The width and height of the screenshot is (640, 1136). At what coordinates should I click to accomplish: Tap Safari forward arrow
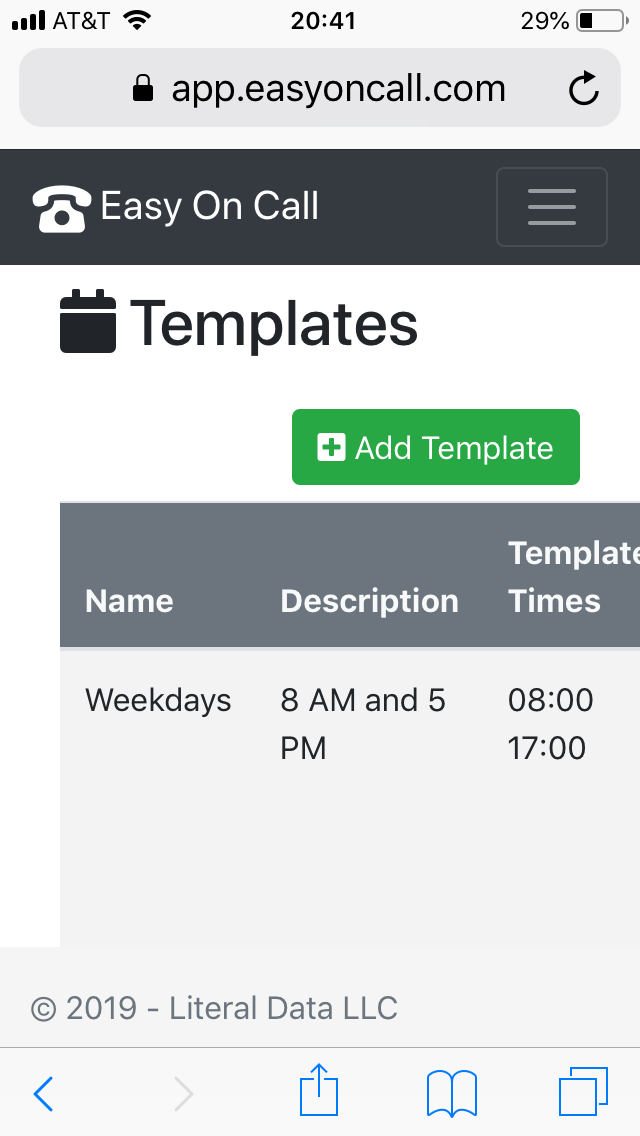point(183,1094)
